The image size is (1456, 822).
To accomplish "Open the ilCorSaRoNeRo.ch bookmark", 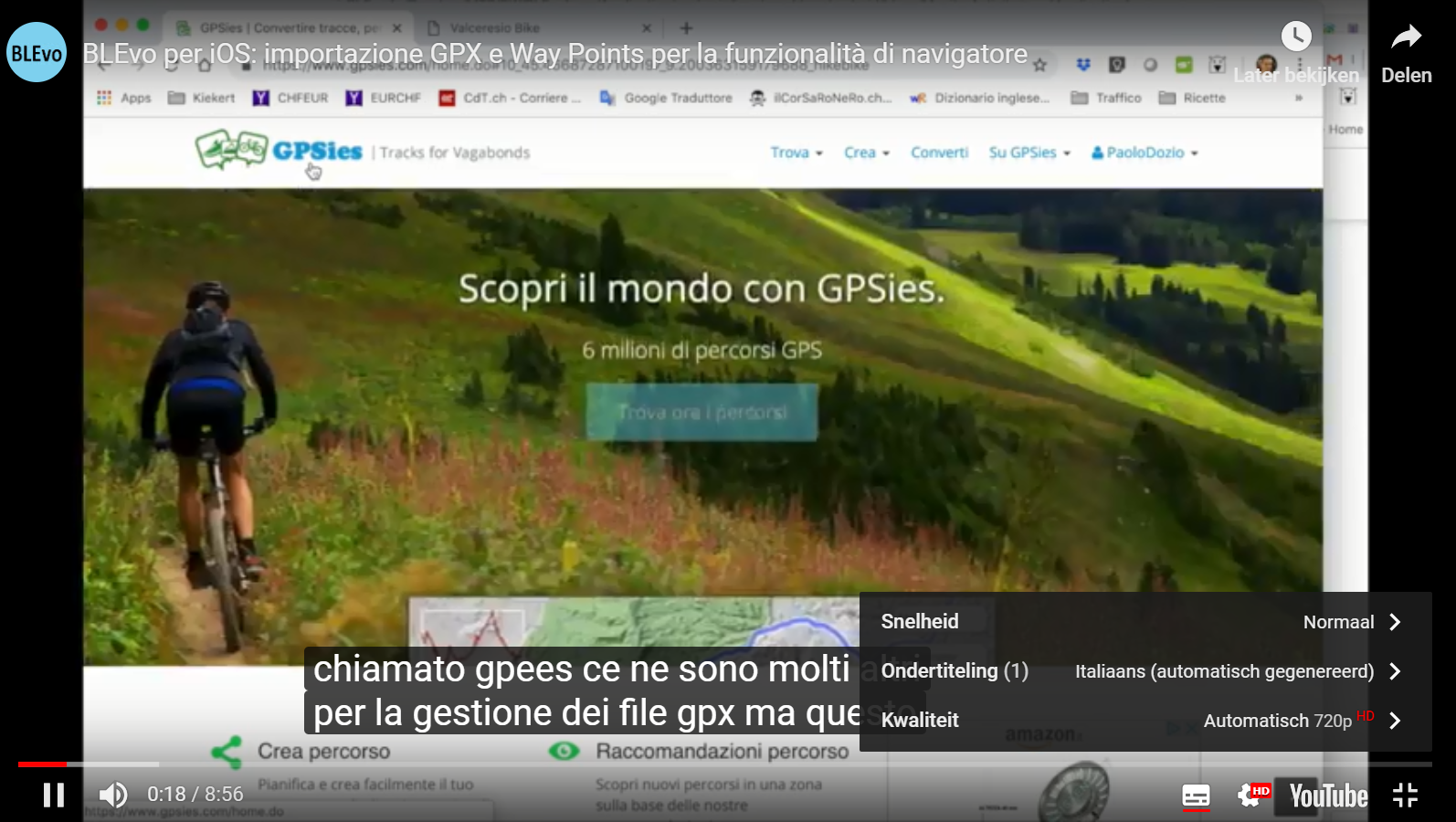I will (x=820, y=98).
